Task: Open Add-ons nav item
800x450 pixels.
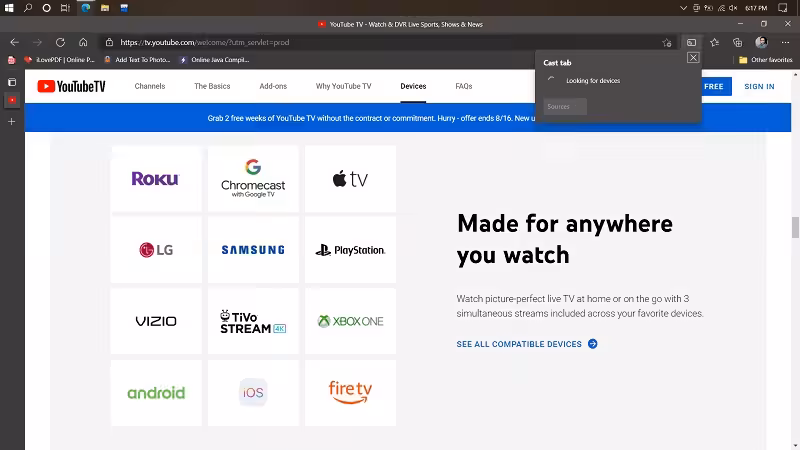Action: (273, 86)
